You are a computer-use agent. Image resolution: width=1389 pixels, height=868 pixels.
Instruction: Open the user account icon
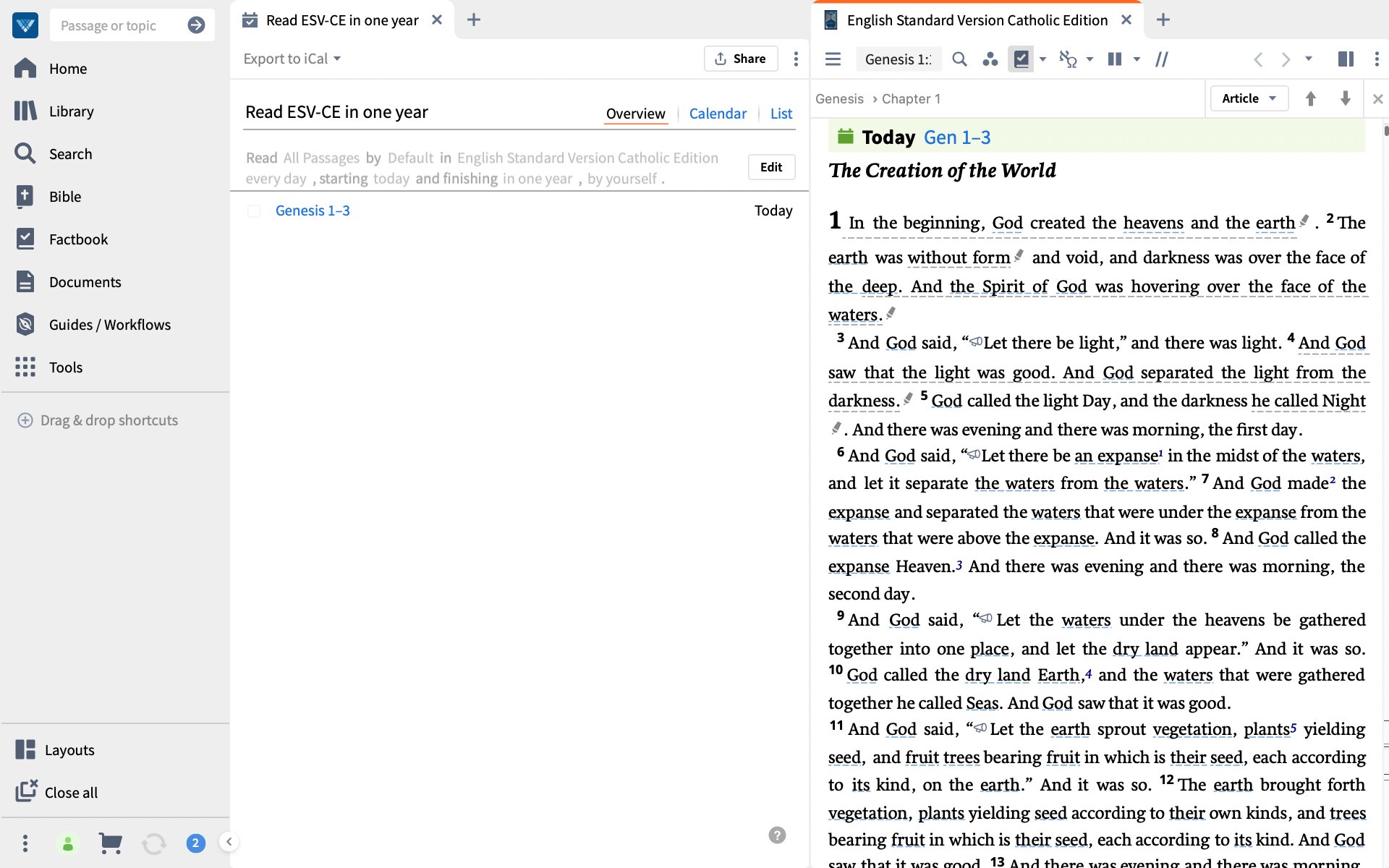[67, 843]
